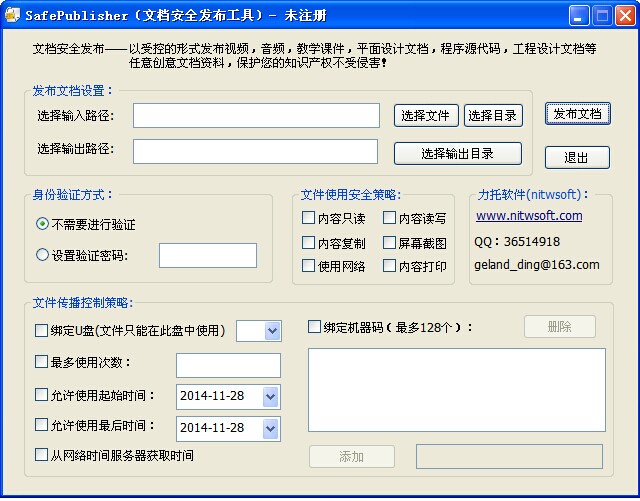Open the 允许使用最后时间 date picker arrow
This screenshot has width=640, height=501.
point(270,429)
